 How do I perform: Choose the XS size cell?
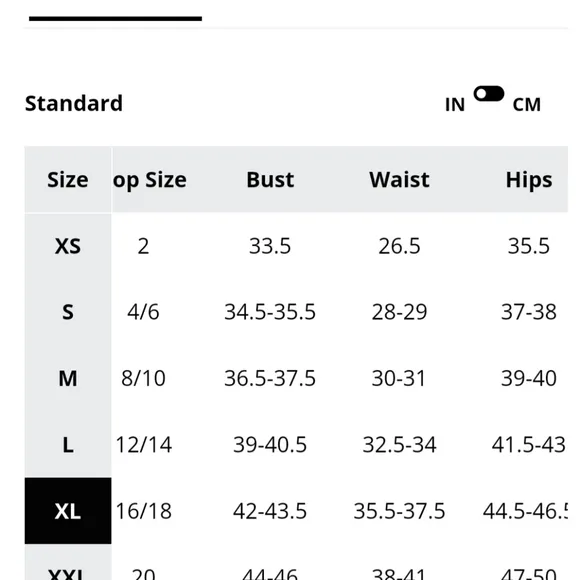click(x=68, y=246)
